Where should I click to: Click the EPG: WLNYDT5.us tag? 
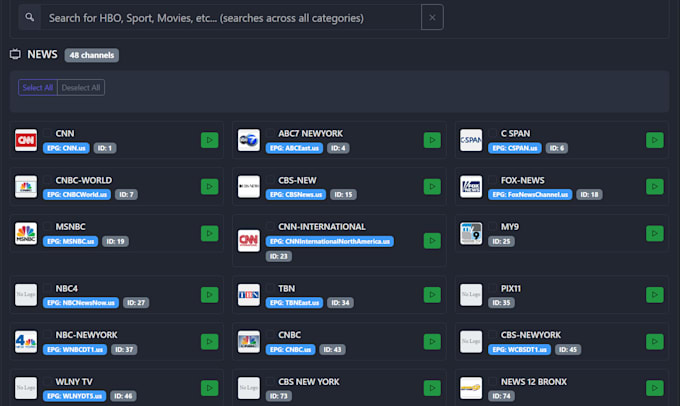pos(75,396)
